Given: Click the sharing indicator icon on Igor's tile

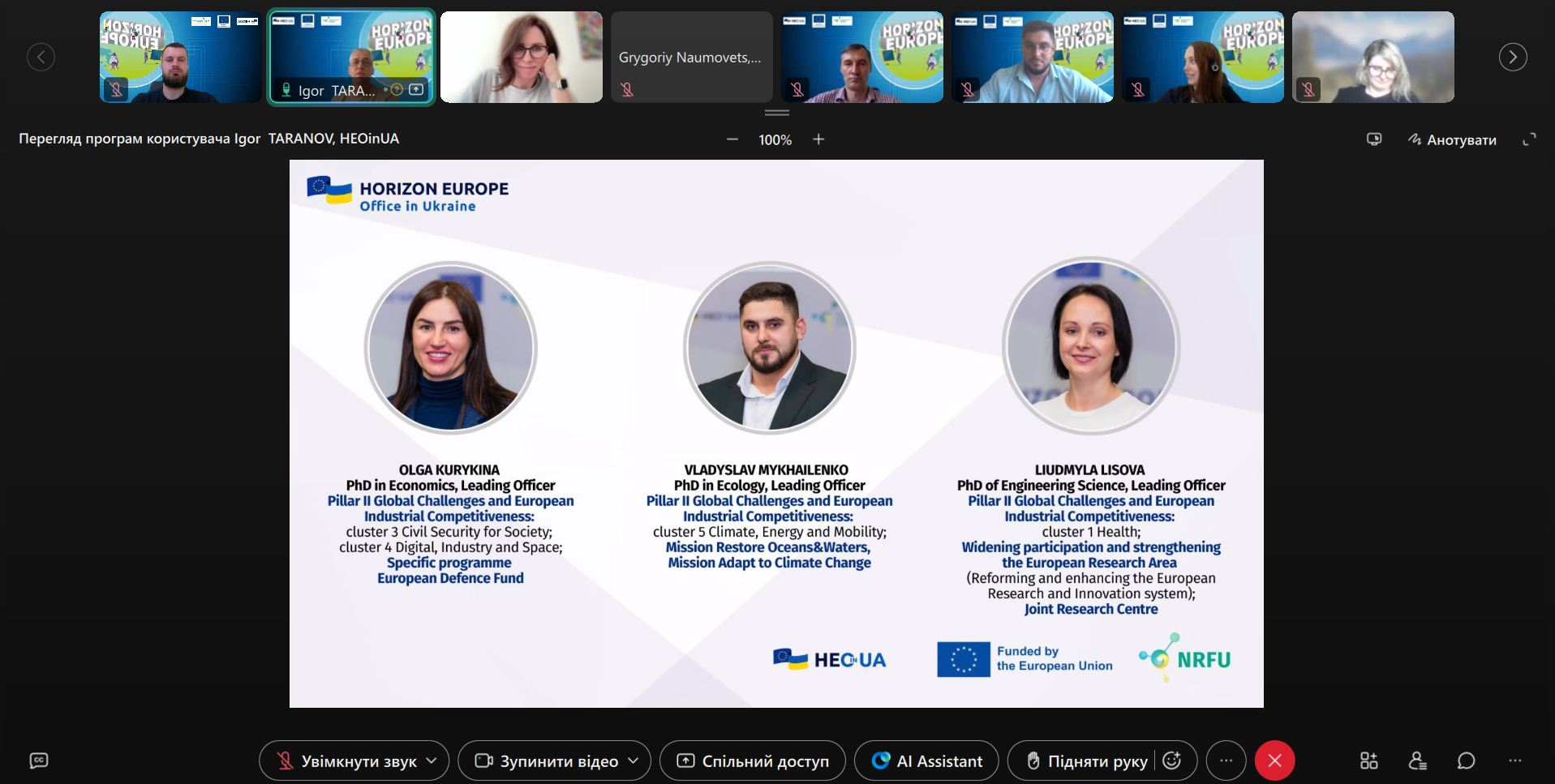Looking at the screenshot, I should [416, 90].
